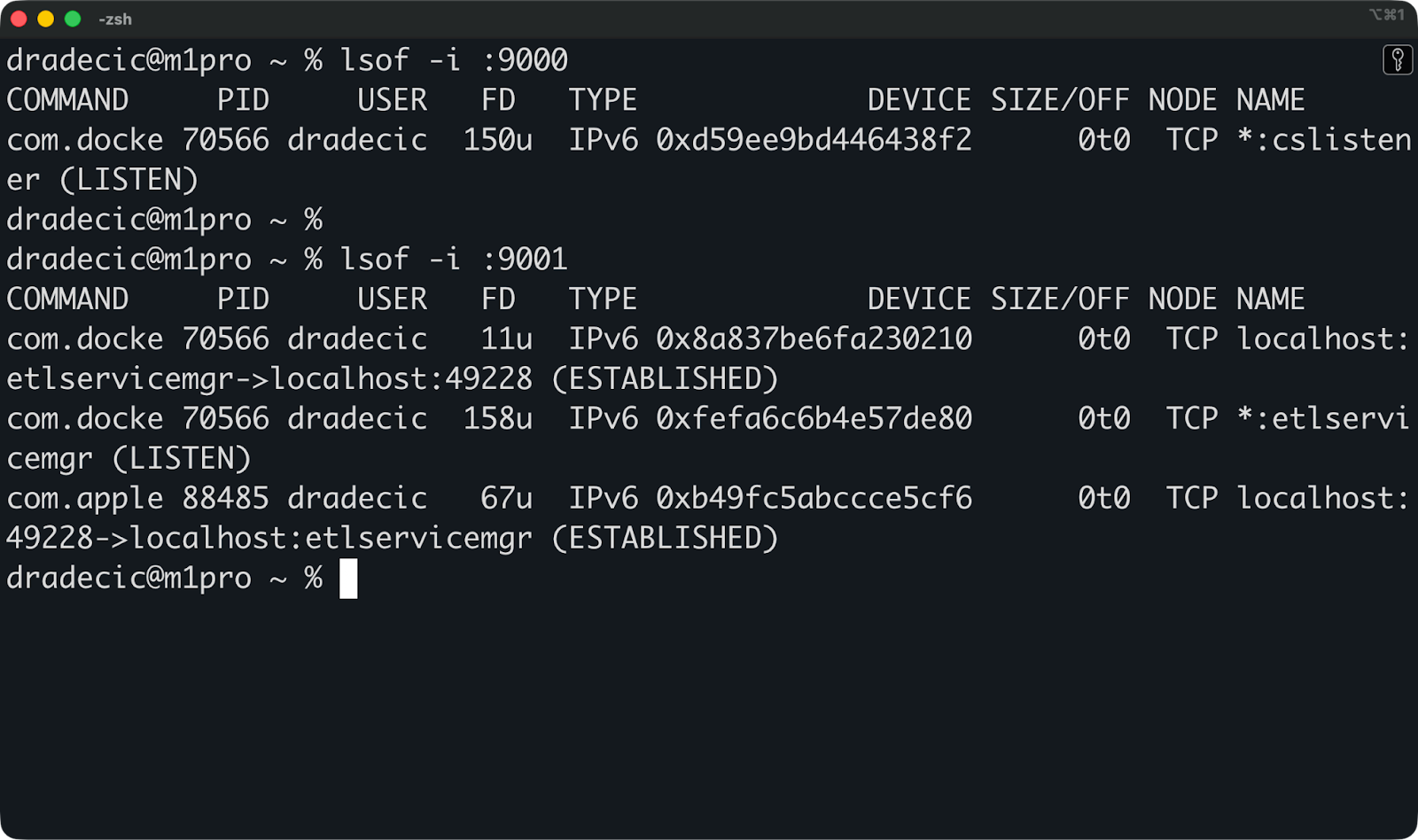Click the ⌥⌘1 shortcut indicator
This screenshot has width=1418, height=840.
[1386, 15]
